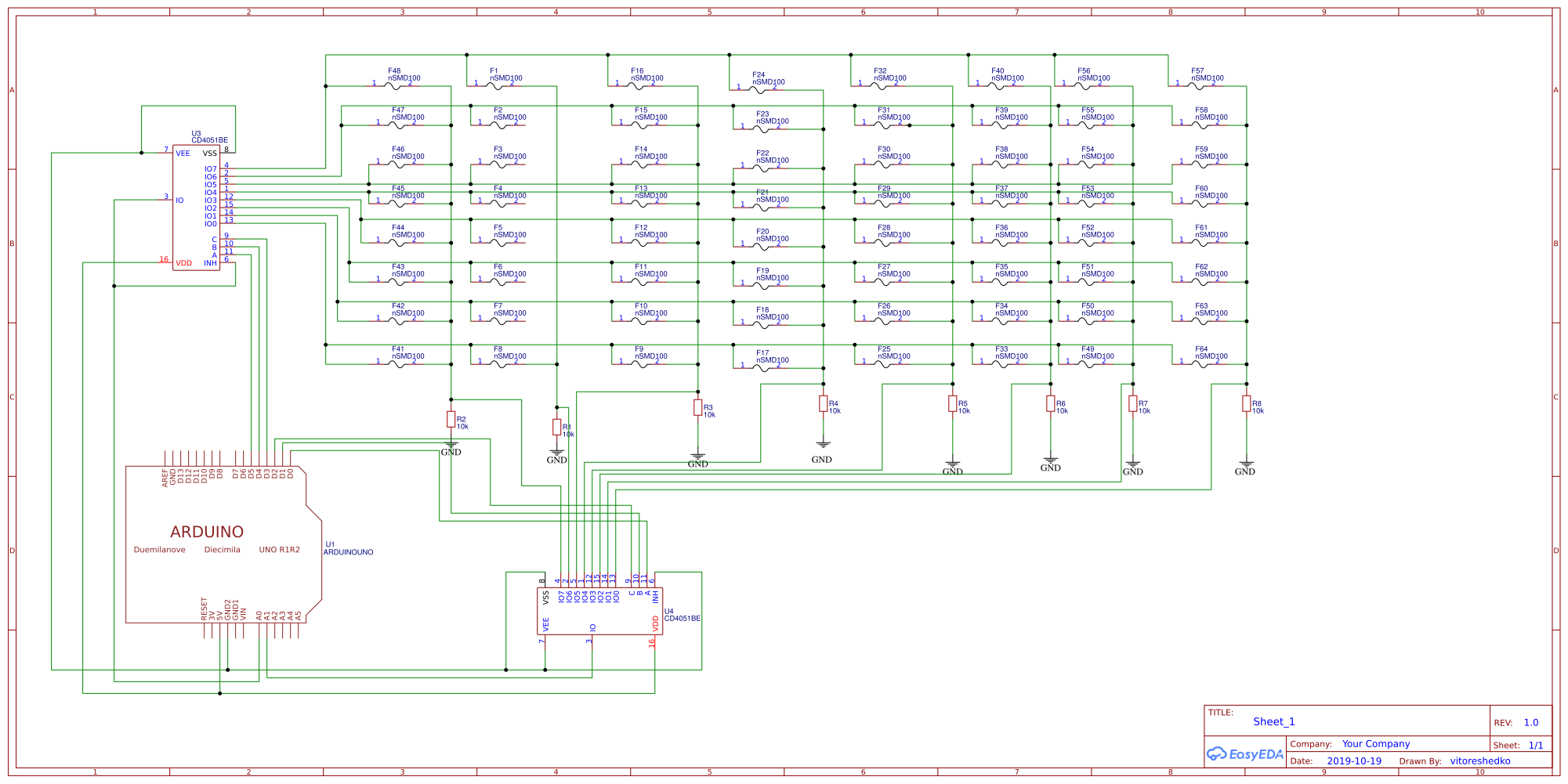Click the GND symbol below resistor R1
This screenshot has width=1568, height=784.
click(556, 453)
